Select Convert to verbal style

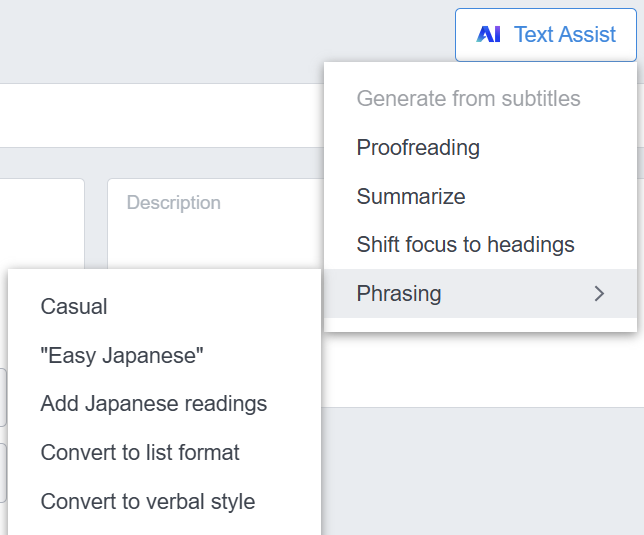(x=148, y=502)
